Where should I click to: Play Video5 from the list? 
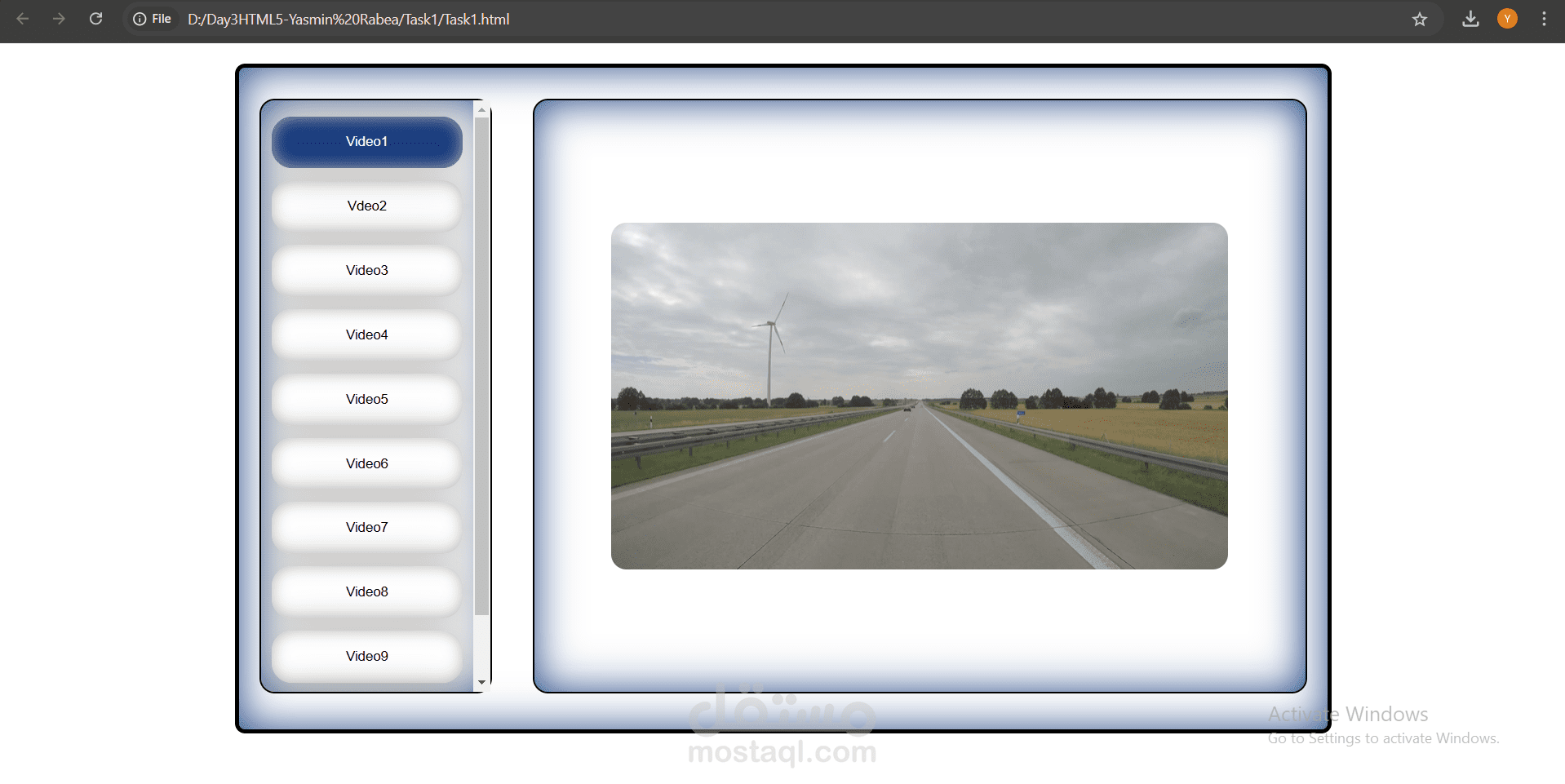tap(366, 399)
